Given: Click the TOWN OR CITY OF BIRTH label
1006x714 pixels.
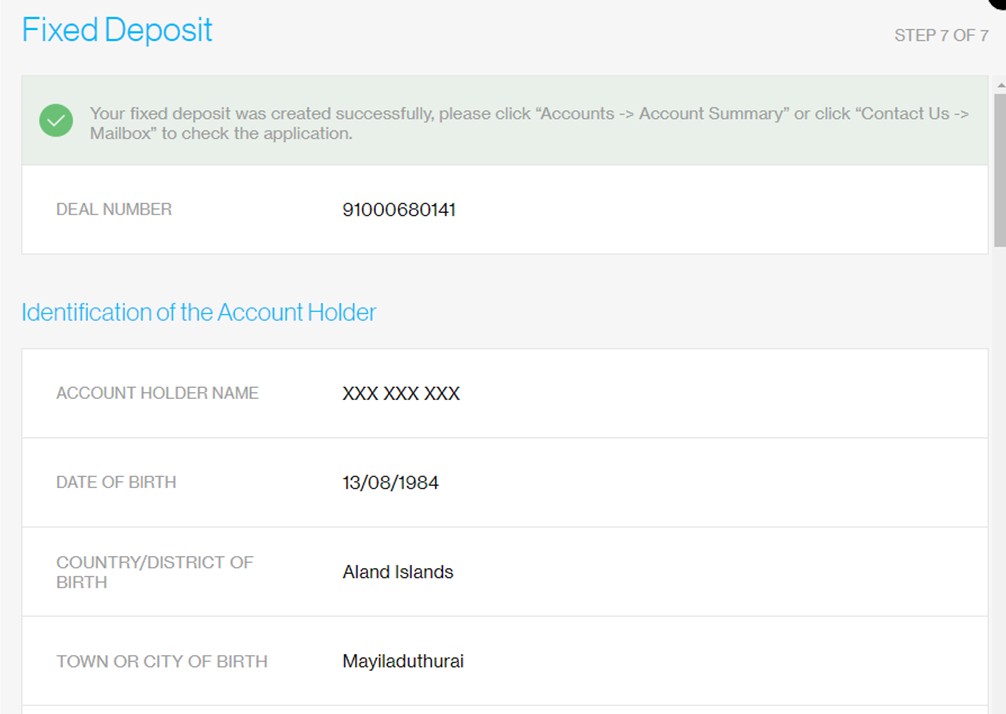Looking at the screenshot, I should coord(162,661).
